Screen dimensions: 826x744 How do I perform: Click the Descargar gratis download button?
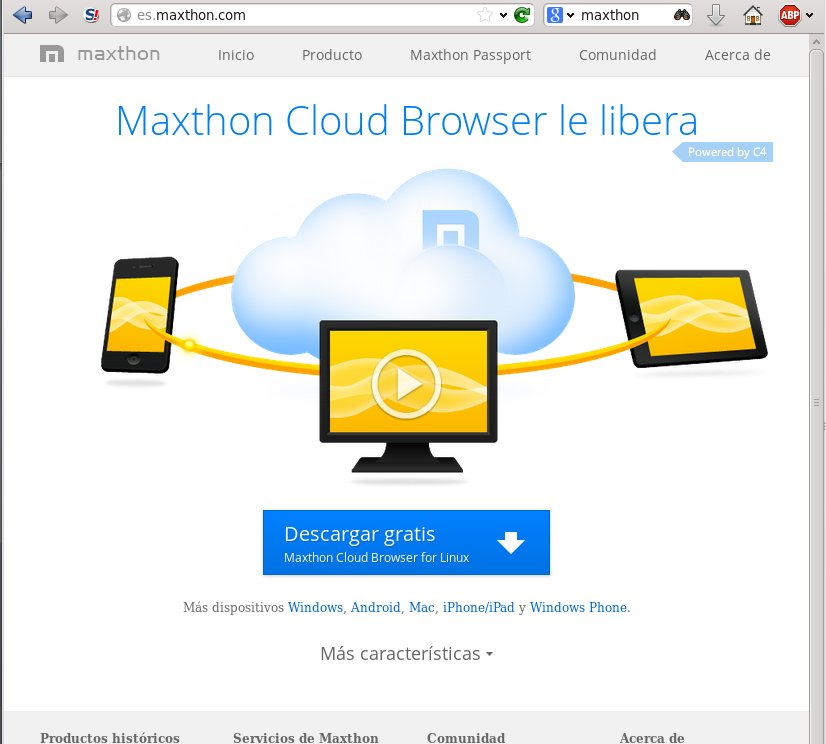[406, 542]
